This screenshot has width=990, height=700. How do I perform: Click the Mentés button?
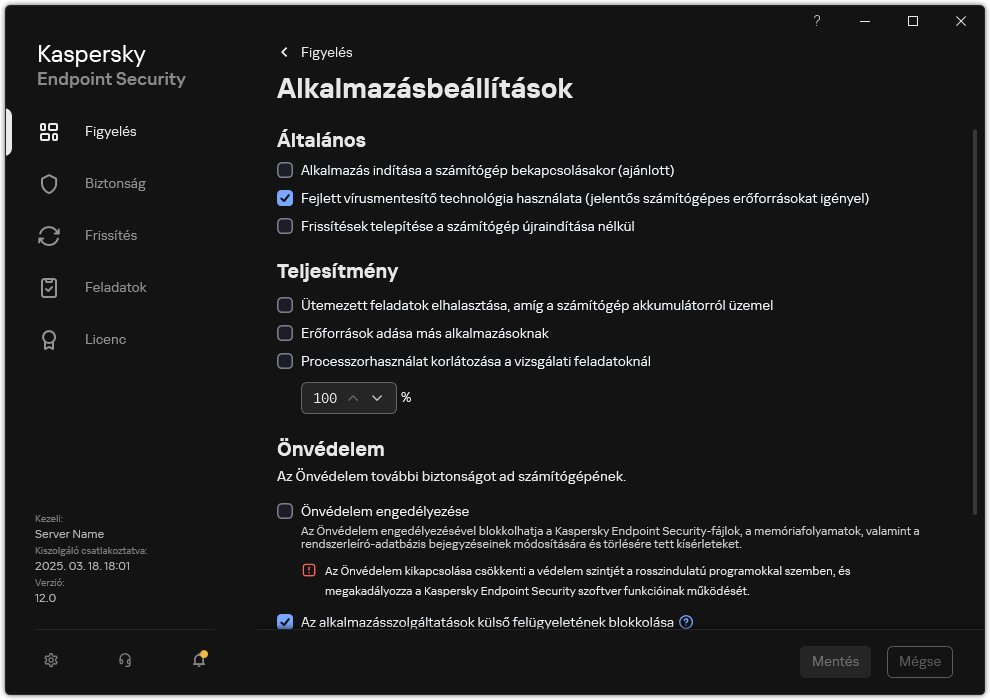(x=835, y=661)
